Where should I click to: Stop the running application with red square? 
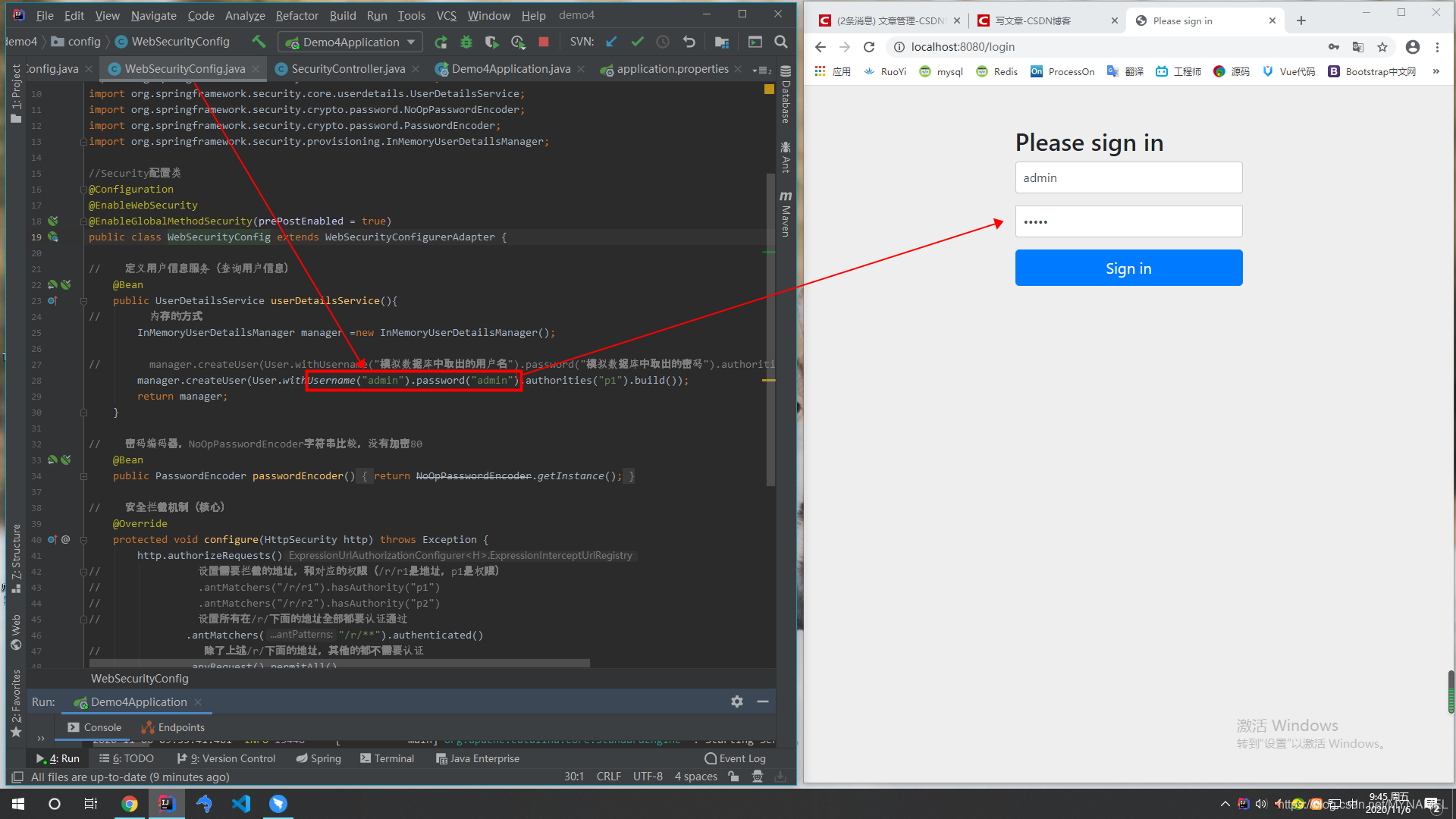pyautogui.click(x=544, y=42)
